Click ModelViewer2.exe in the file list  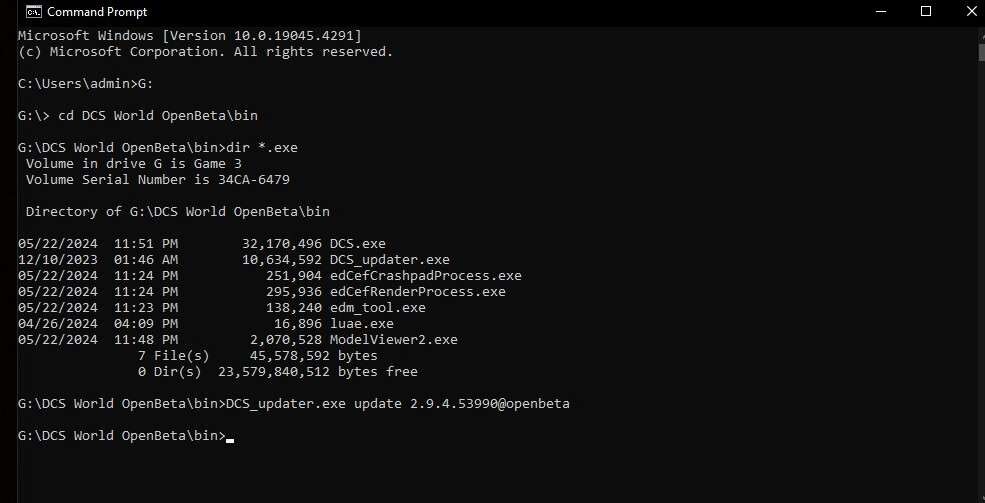pos(394,340)
